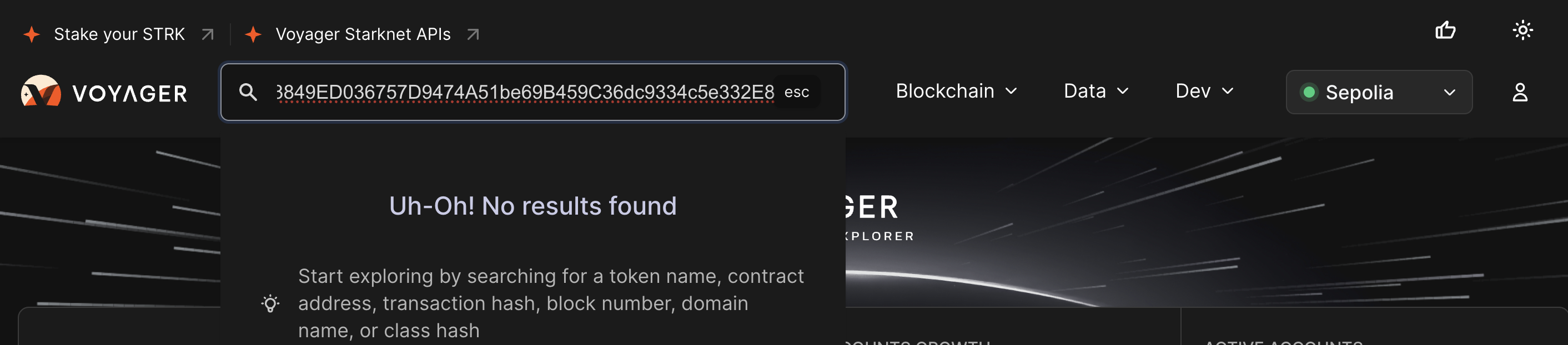The image size is (1568, 345).
Task: Click the green network status dot
Action: click(1310, 92)
